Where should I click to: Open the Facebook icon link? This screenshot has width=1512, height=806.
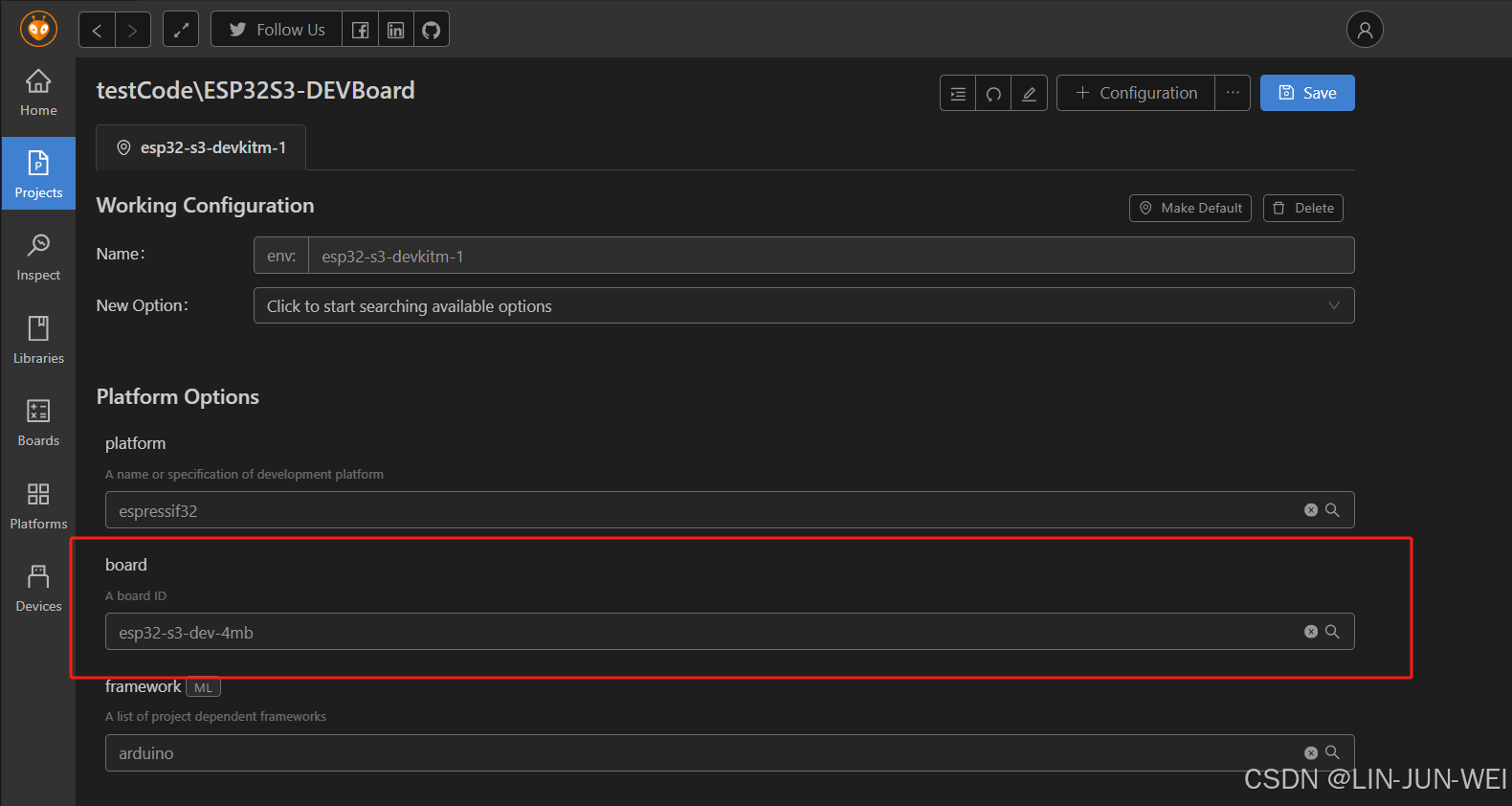click(x=361, y=30)
